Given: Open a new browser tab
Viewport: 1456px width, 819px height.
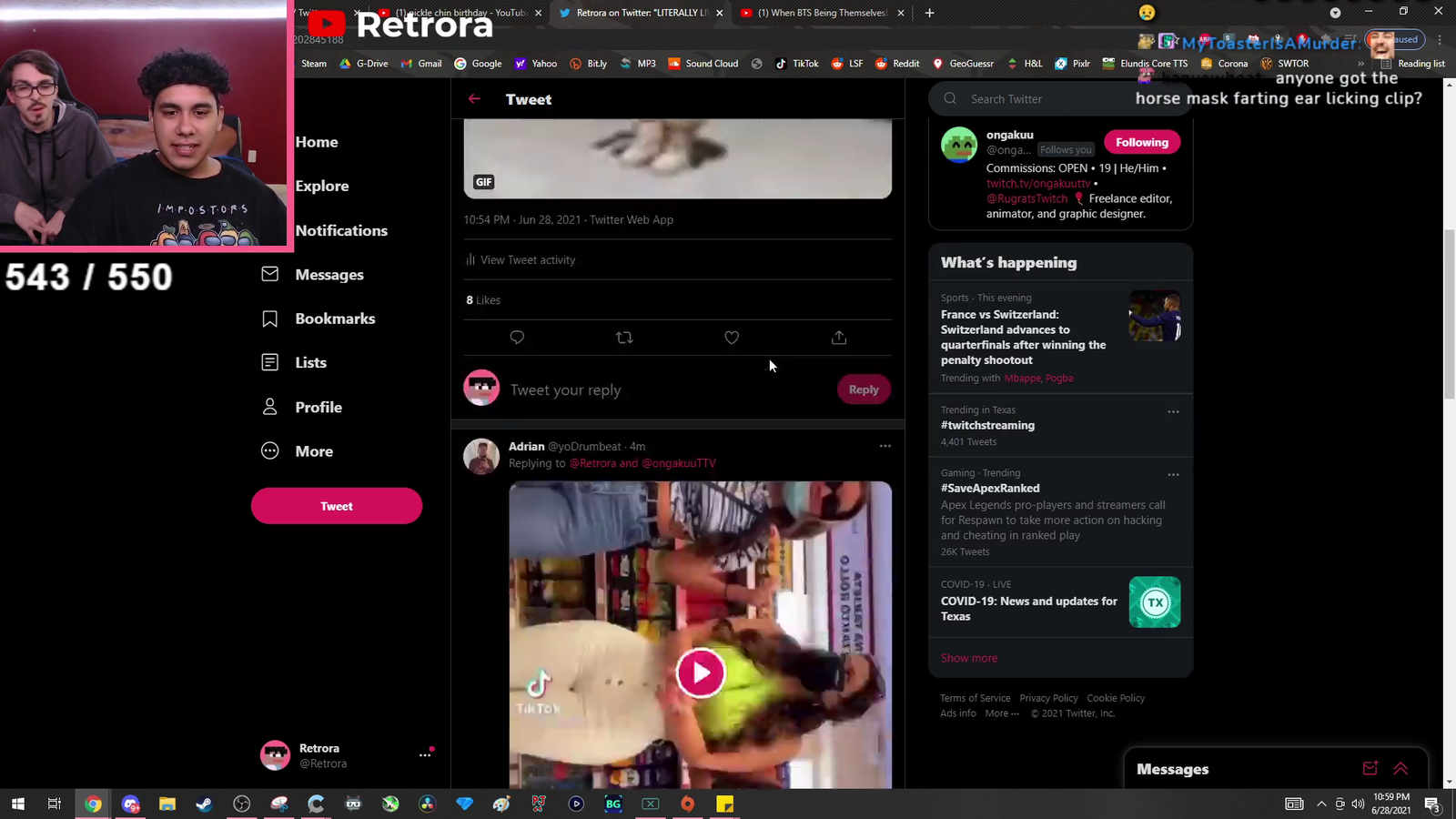Looking at the screenshot, I should point(929,13).
